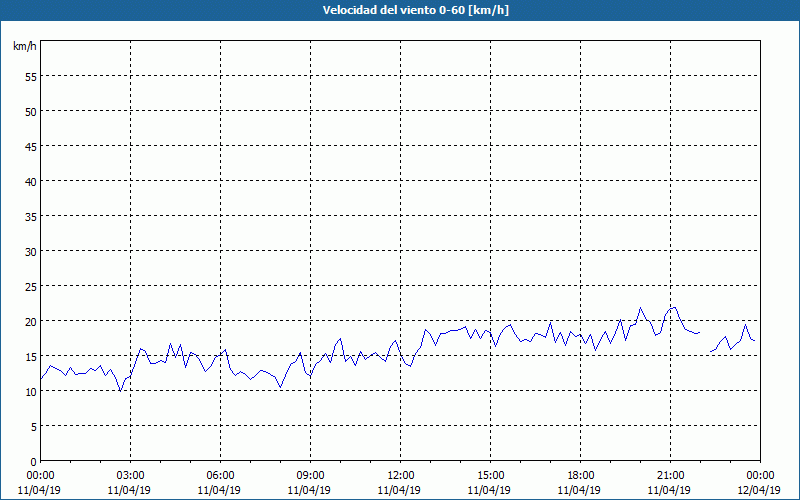Select the 50 value on the y-axis
This screenshot has height=500, width=800.
pyautogui.click(x=31, y=112)
